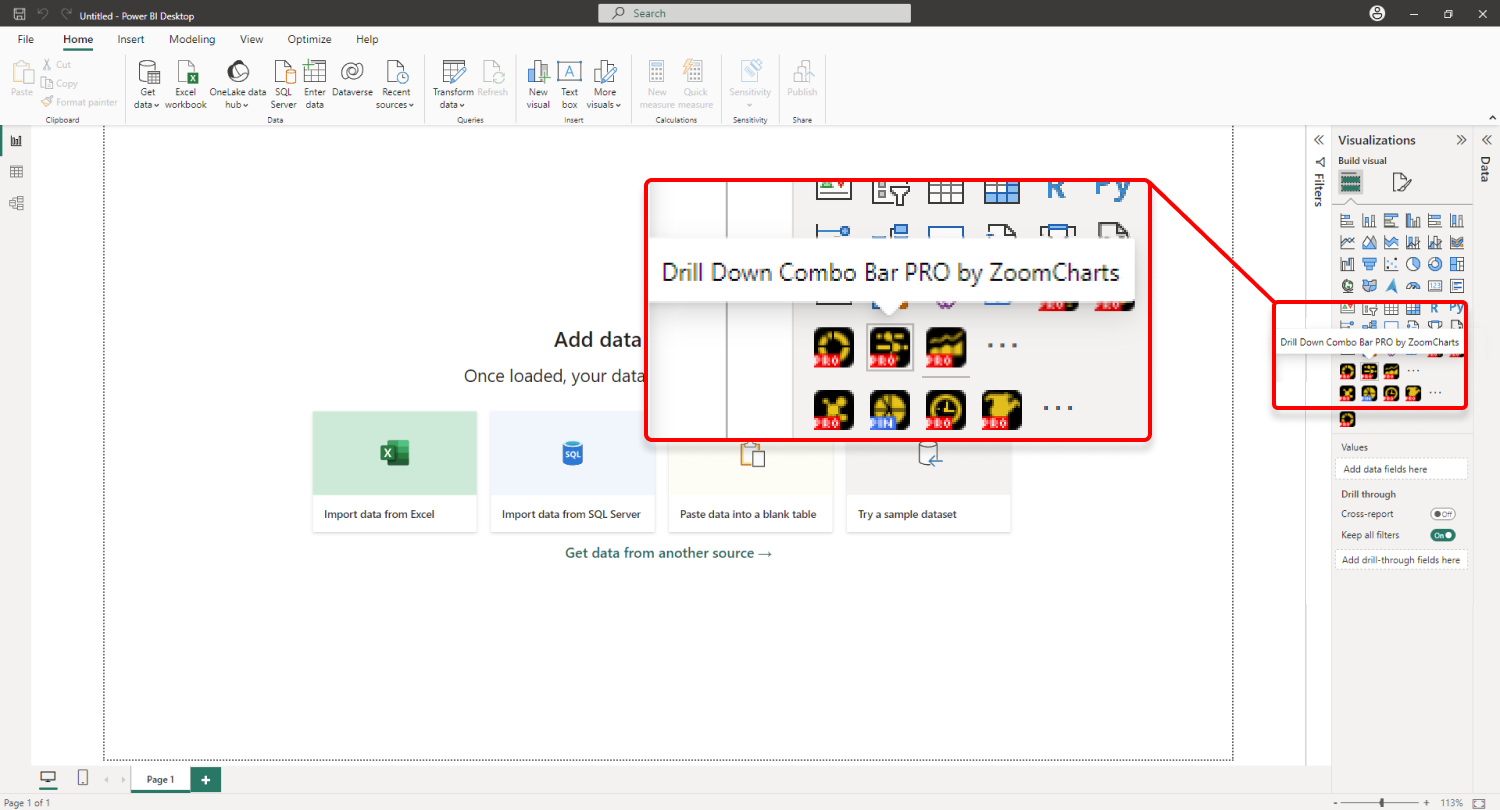
Task: Turn off Keep all filters switch
Action: click(1443, 535)
